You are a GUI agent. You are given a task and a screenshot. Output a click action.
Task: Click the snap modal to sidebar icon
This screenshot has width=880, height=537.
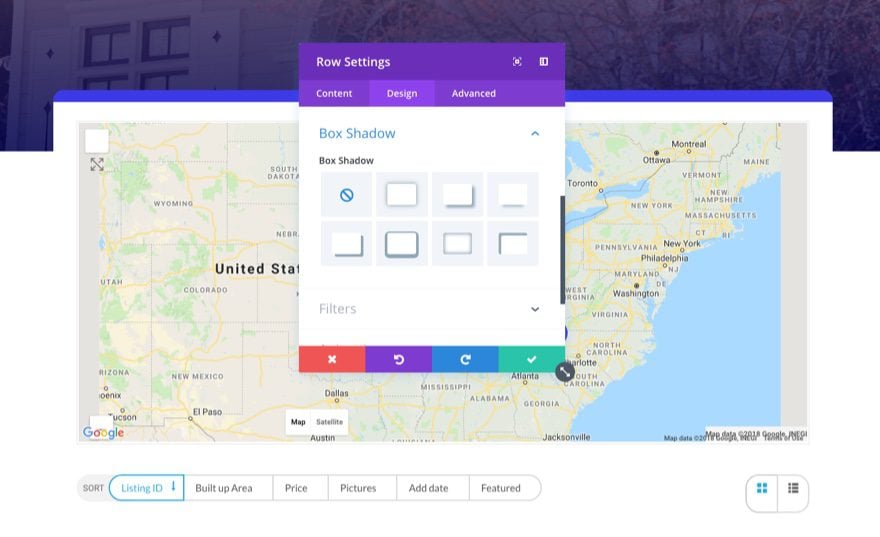pos(544,62)
